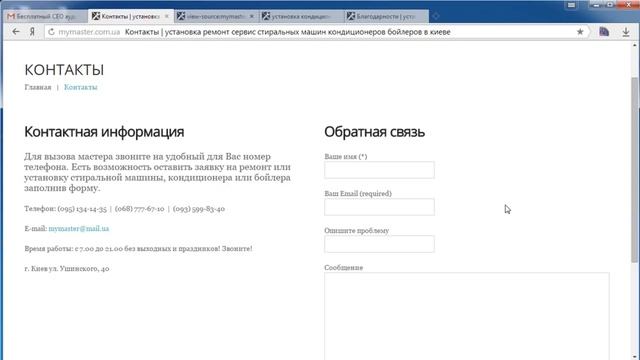Image resolution: width=640 pixels, height=360 pixels.
Task: Bookmark this page with the star icon
Action: 580,32
